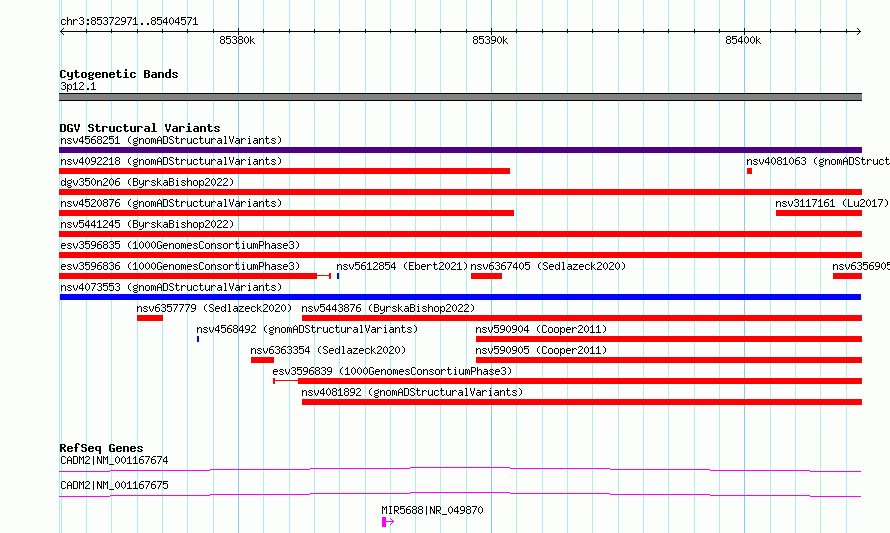The height and width of the screenshot is (533, 890).
Task: Open the nsv5443876 (ByrskaBishop2022) variant bar
Action: (582, 318)
